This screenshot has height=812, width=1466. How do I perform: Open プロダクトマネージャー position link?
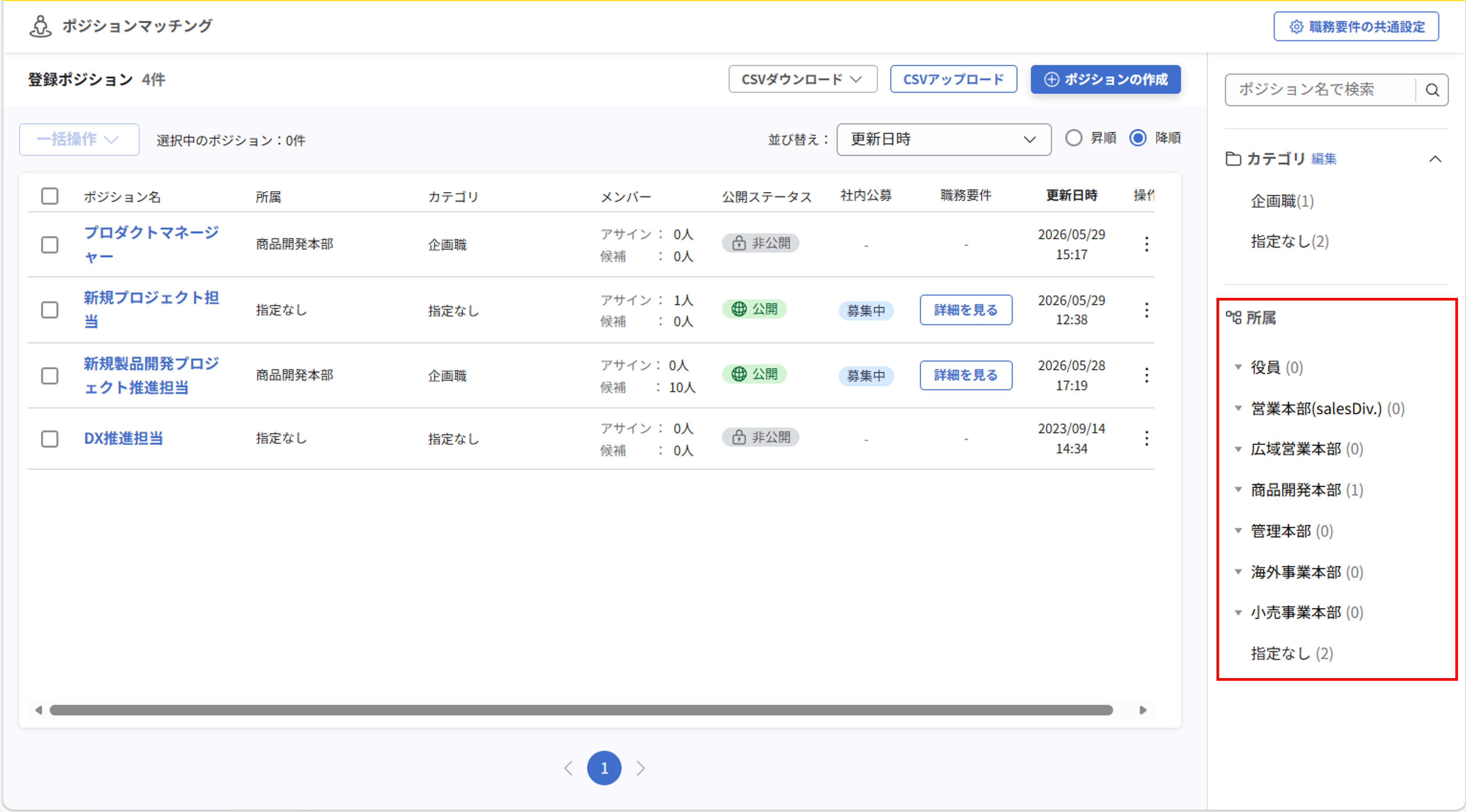pyautogui.click(x=151, y=244)
